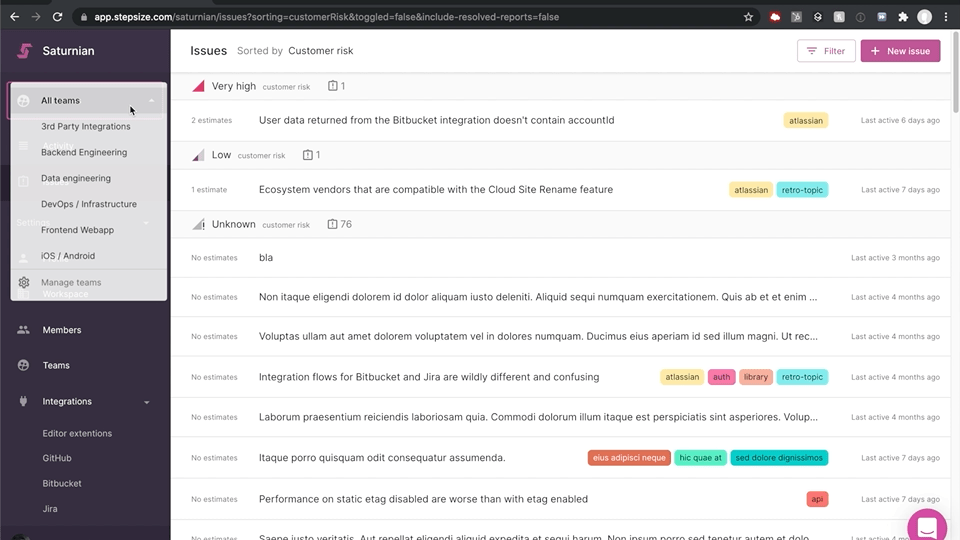Reload the page in browser
The width and height of the screenshot is (960, 540).
58,17
